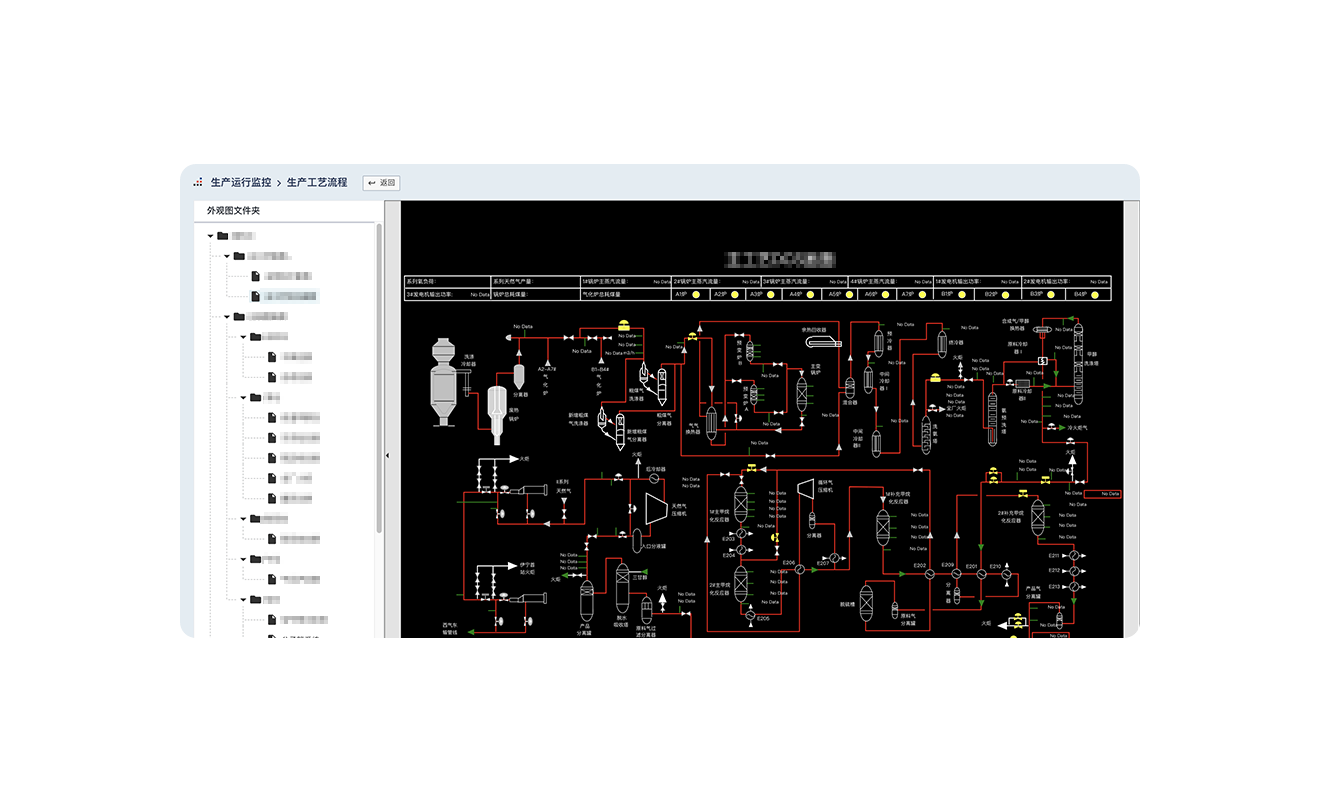Open the 生产运行监控 breadcrumb link

point(240,183)
